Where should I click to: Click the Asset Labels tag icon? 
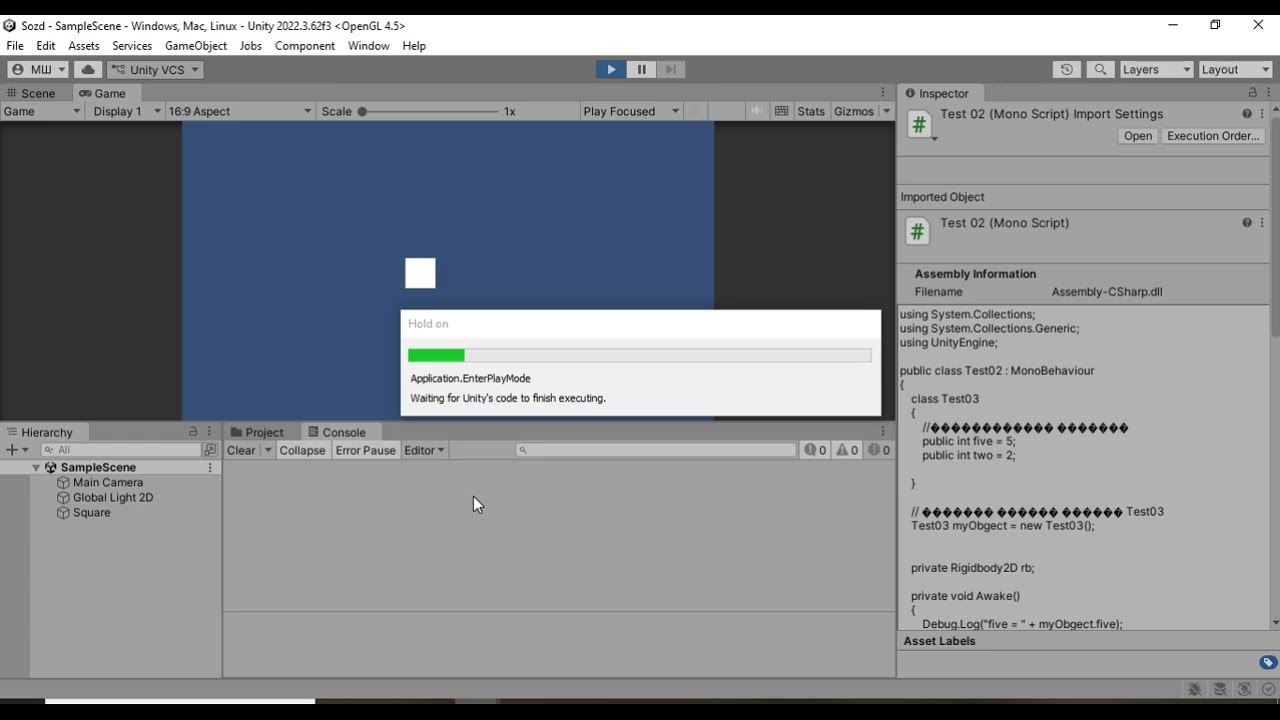(x=1268, y=663)
